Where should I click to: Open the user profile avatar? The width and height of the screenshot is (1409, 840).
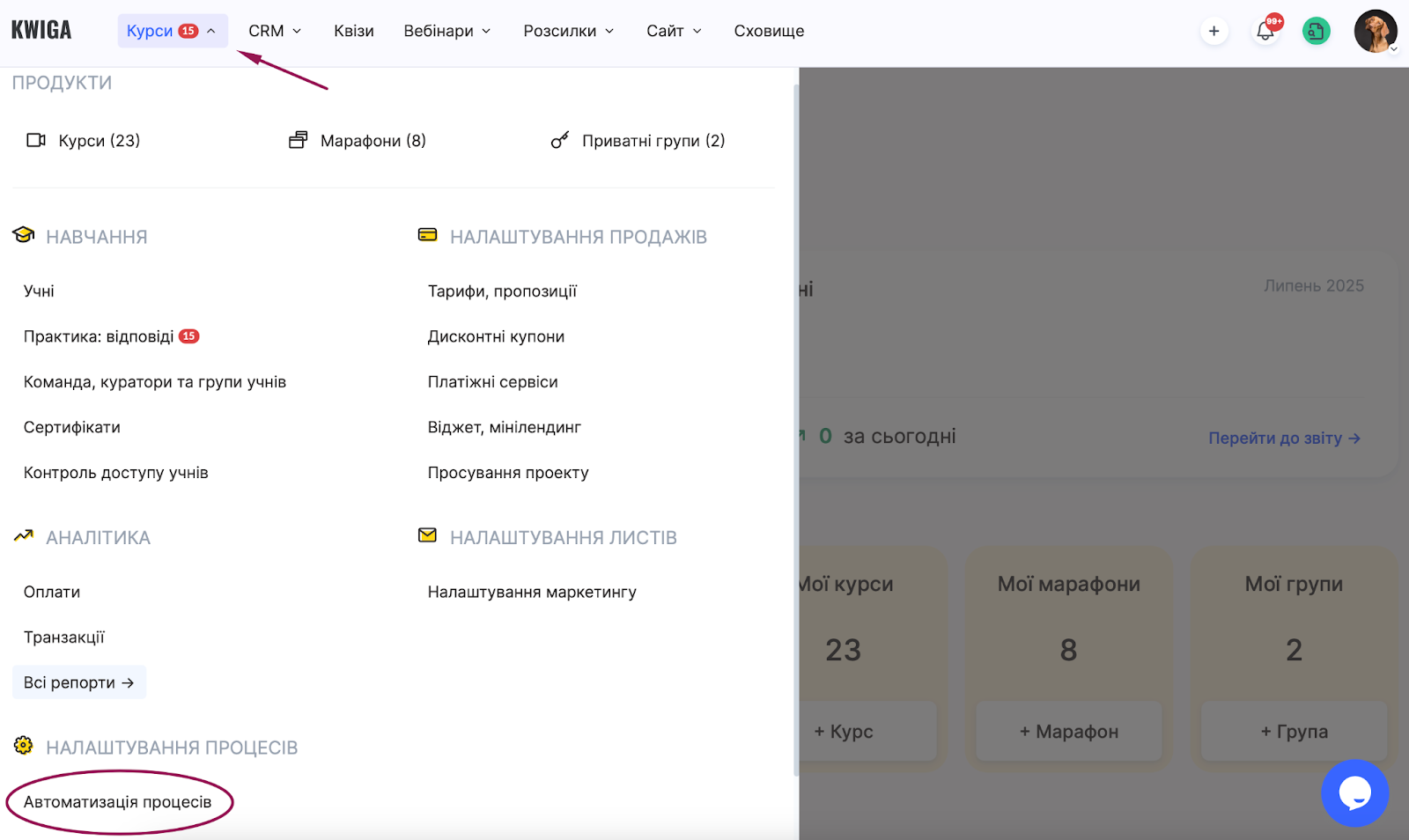pos(1375,31)
